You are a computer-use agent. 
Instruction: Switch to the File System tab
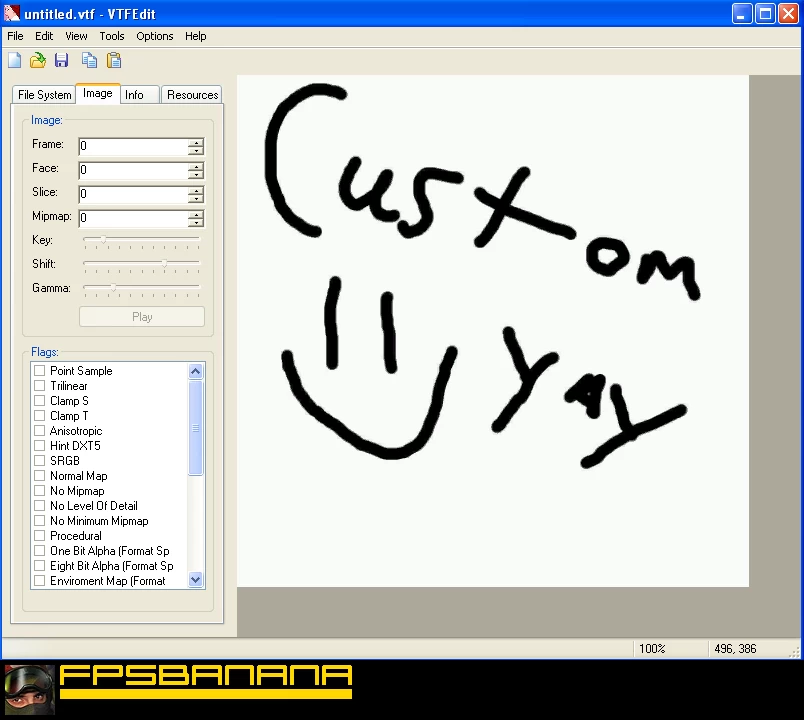pos(43,94)
